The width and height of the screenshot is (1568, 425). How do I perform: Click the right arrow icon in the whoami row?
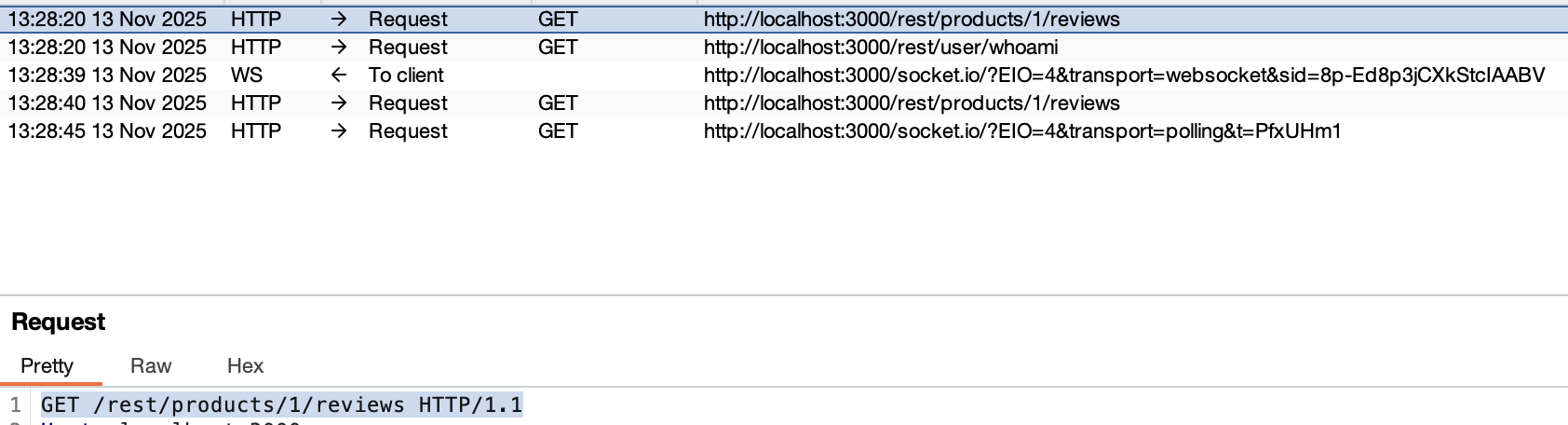coord(339,48)
